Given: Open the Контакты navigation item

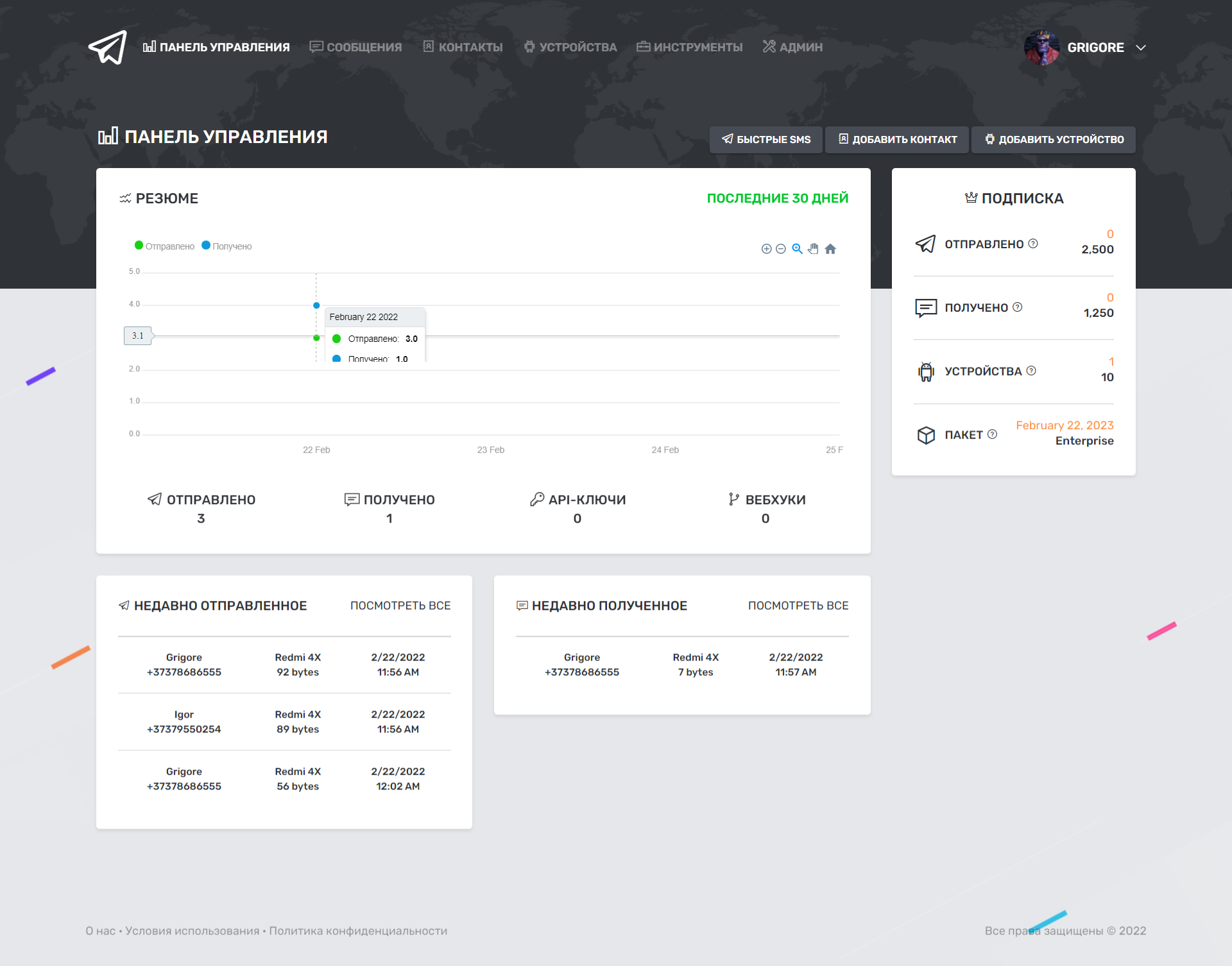Looking at the screenshot, I should [463, 47].
